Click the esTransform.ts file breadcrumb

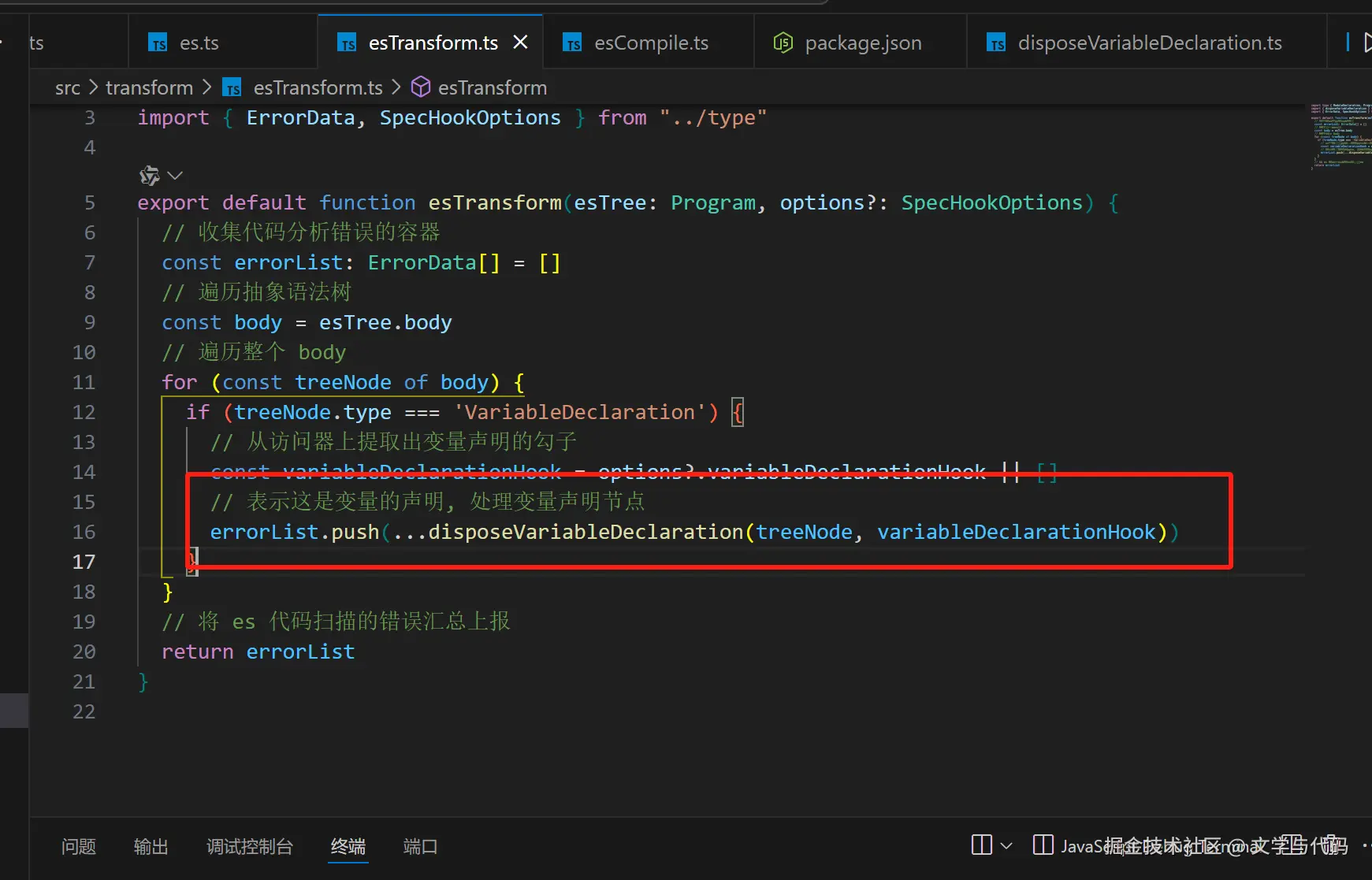pyautogui.click(x=303, y=87)
